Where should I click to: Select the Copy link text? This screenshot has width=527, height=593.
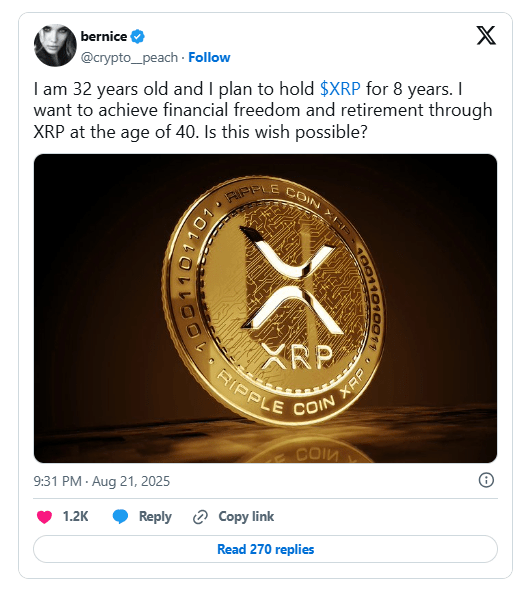pos(246,517)
